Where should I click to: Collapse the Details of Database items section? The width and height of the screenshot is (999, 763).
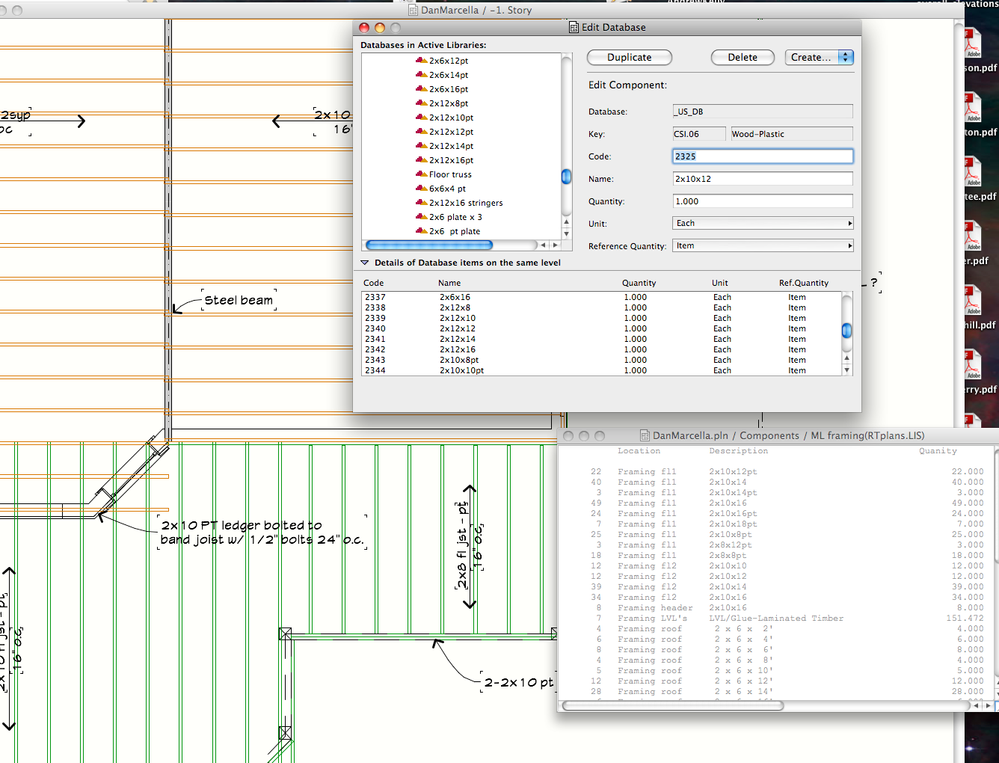pos(365,263)
